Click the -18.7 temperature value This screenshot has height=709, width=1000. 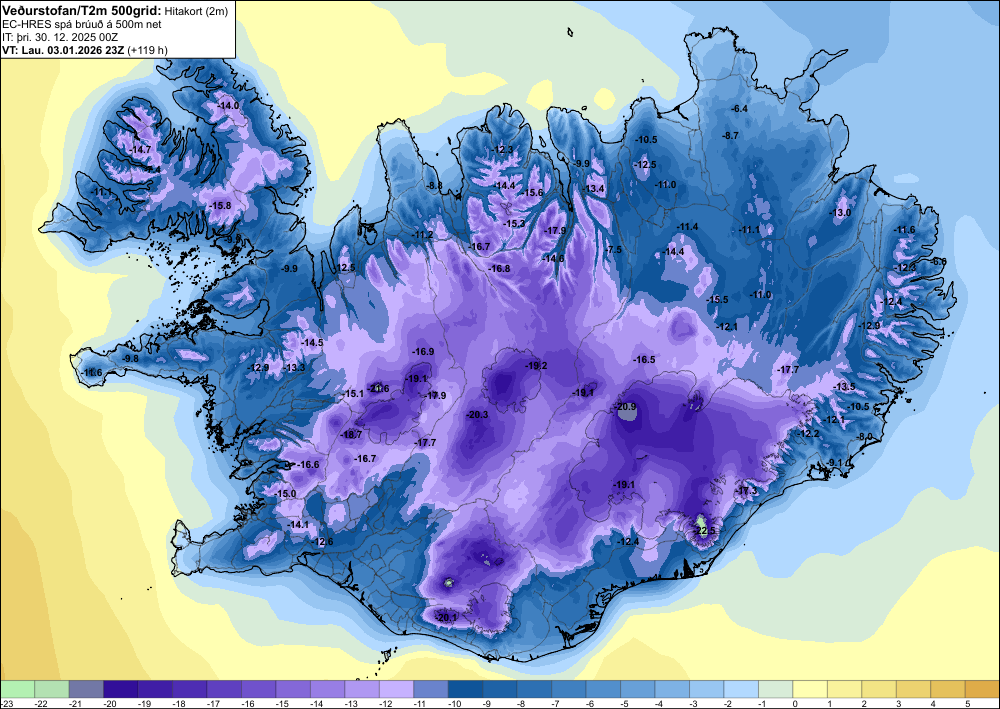(351, 435)
